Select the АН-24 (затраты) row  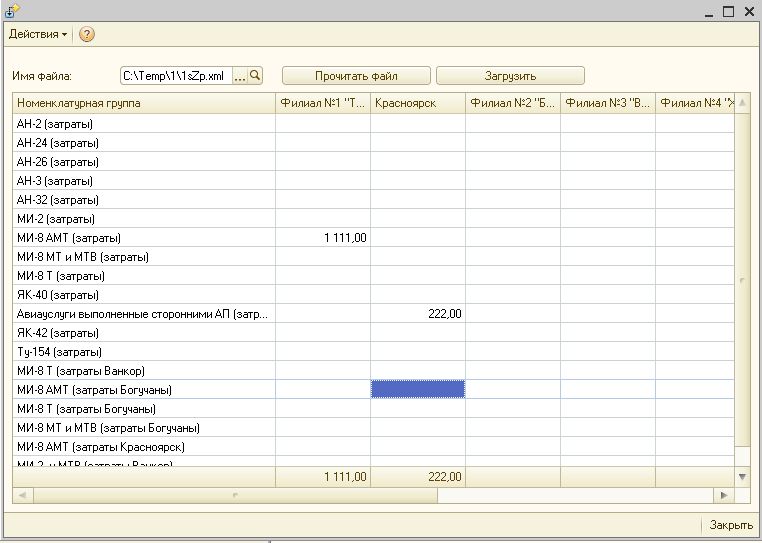pyautogui.click(x=373, y=142)
